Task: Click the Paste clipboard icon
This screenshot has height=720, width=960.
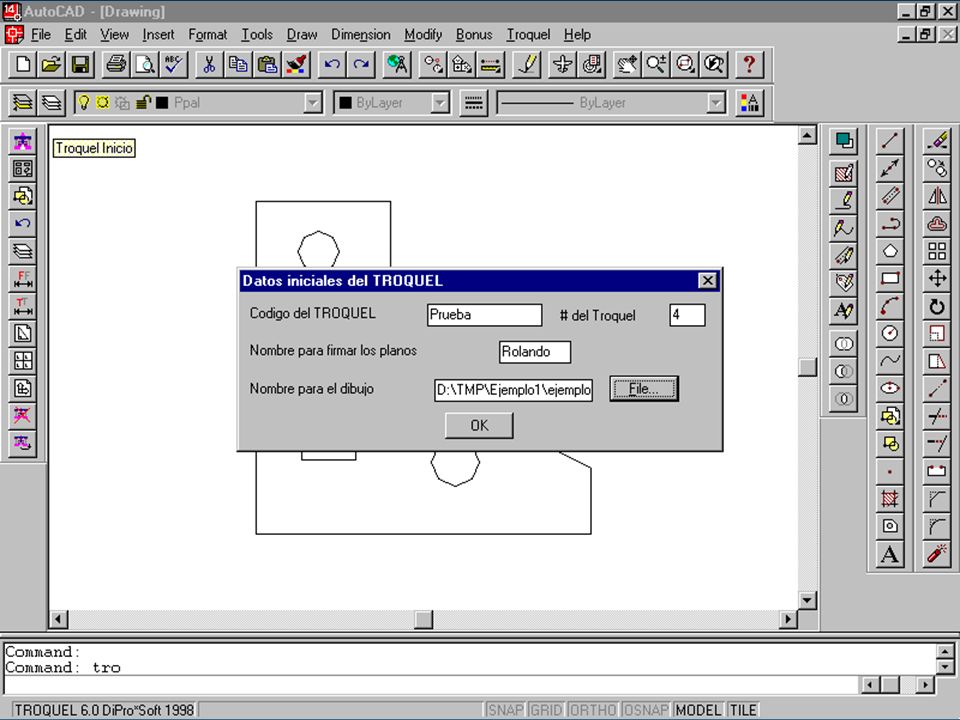Action: tap(267, 64)
